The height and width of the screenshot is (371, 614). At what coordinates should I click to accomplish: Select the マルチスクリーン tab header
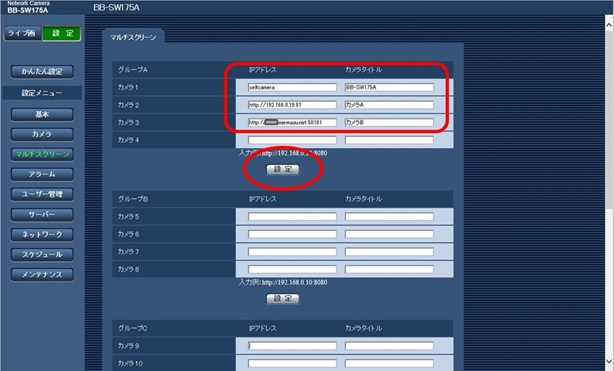coord(133,37)
